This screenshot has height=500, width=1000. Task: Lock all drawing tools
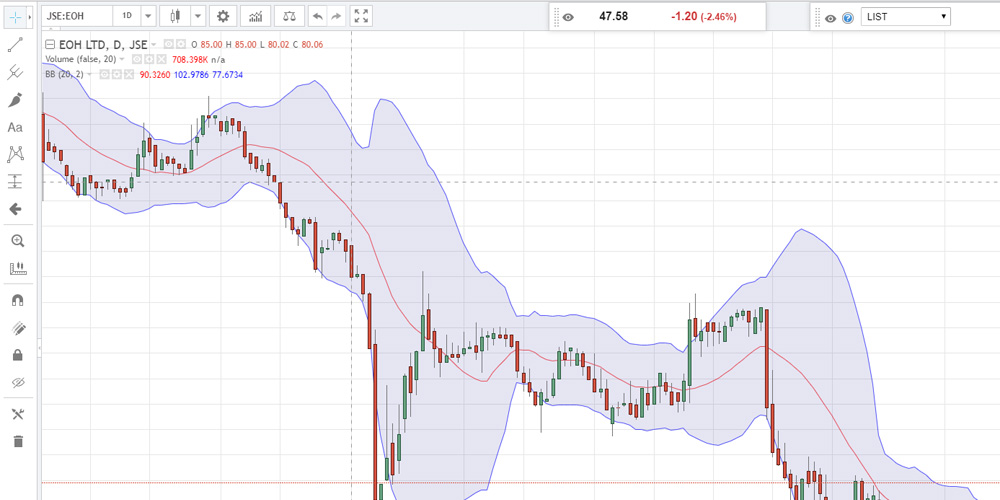pos(15,355)
